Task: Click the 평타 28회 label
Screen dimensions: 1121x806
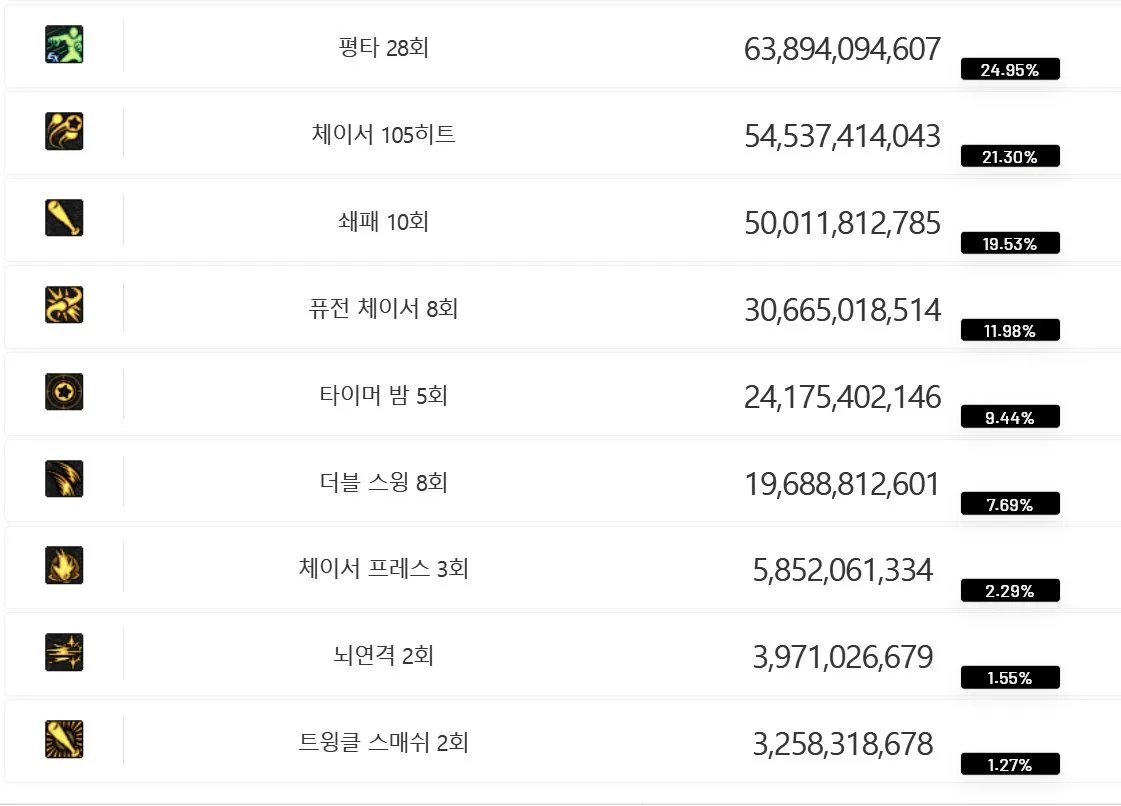Action: click(384, 48)
